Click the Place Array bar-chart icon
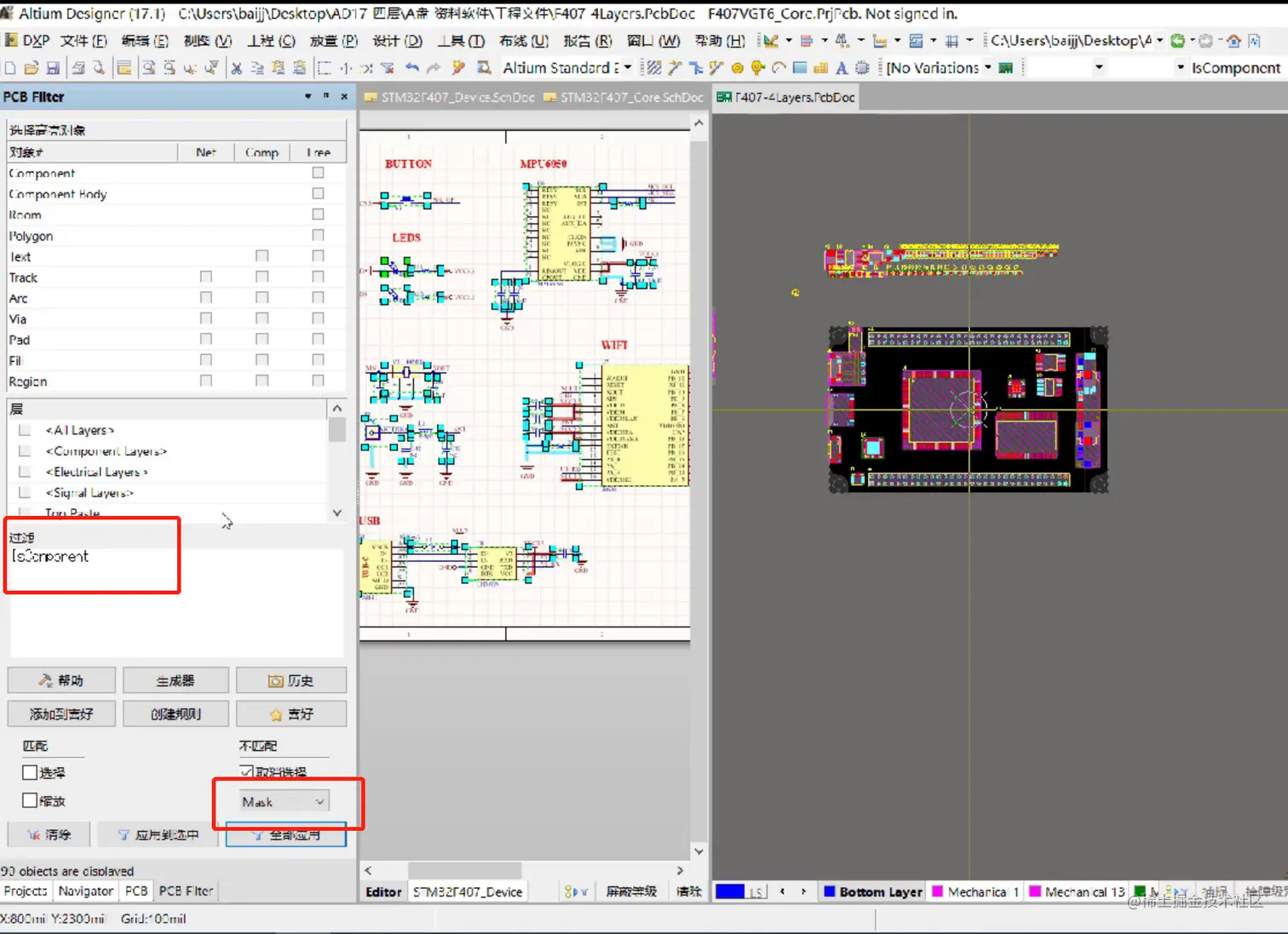The width and height of the screenshot is (1288, 934). tap(821, 68)
